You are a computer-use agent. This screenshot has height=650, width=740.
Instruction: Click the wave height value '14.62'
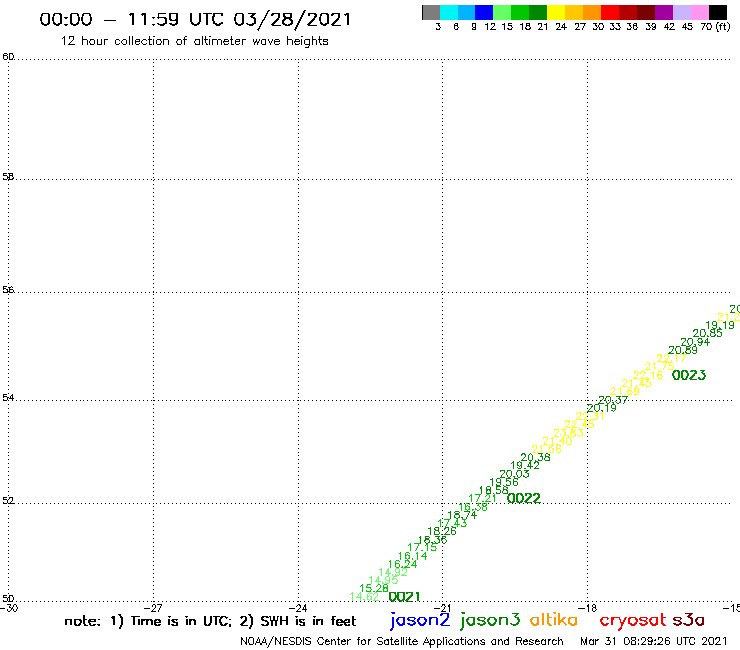[x=364, y=597]
